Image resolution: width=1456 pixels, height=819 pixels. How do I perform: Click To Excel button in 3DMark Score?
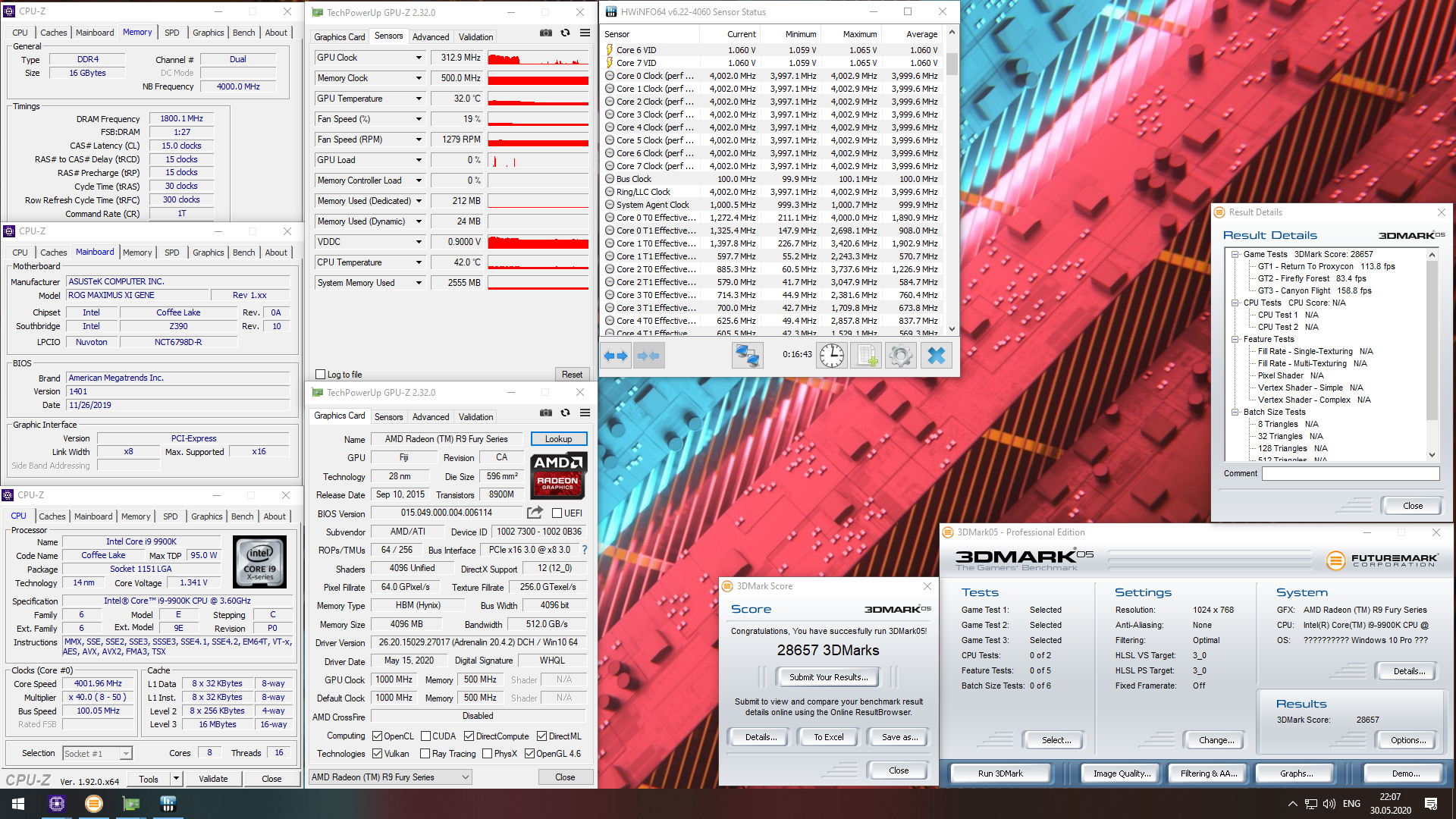point(829,737)
